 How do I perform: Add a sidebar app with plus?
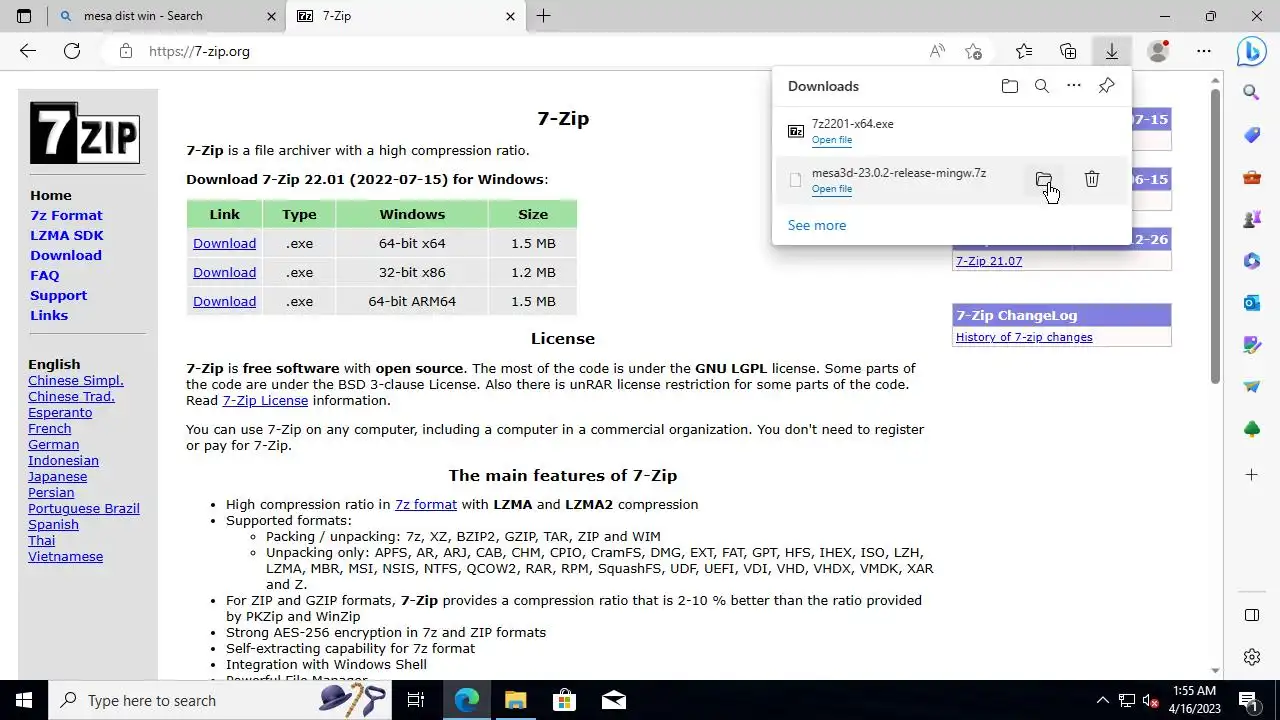pyautogui.click(x=1252, y=474)
